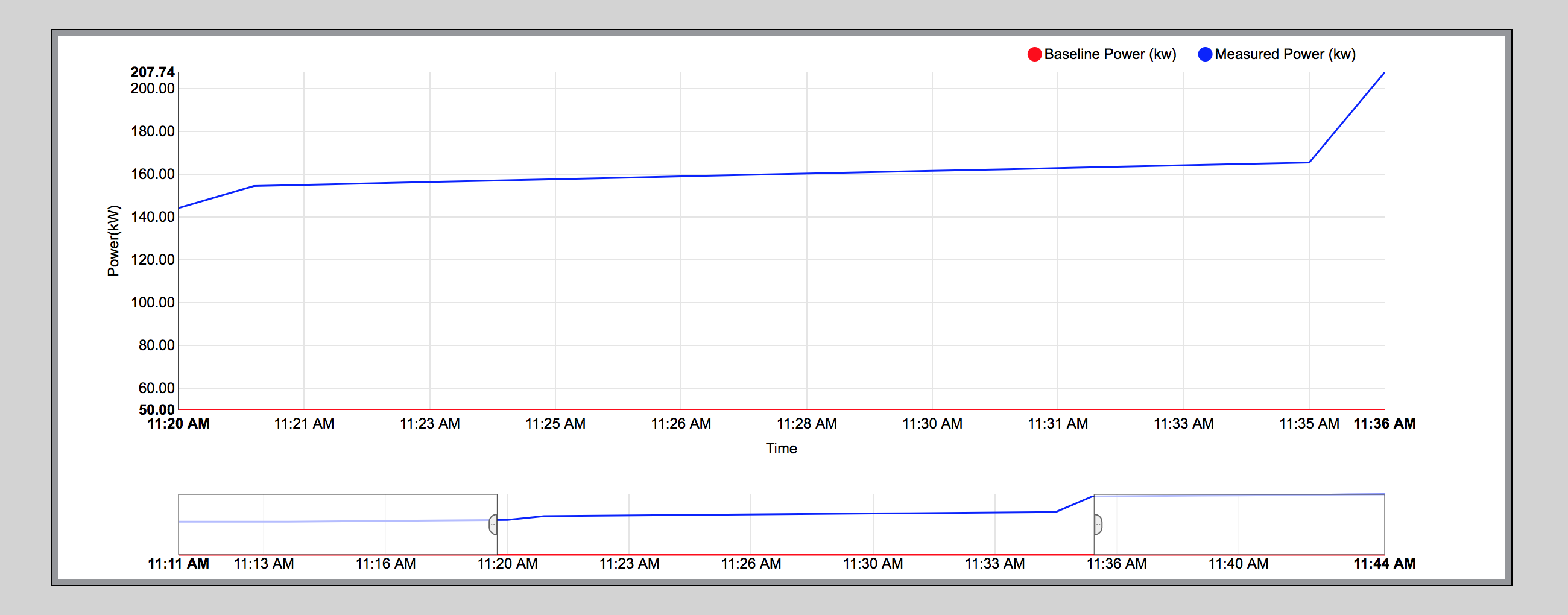Click the 11:40 AM label on overview timeline
1568x615 pixels.
(1238, 564)
